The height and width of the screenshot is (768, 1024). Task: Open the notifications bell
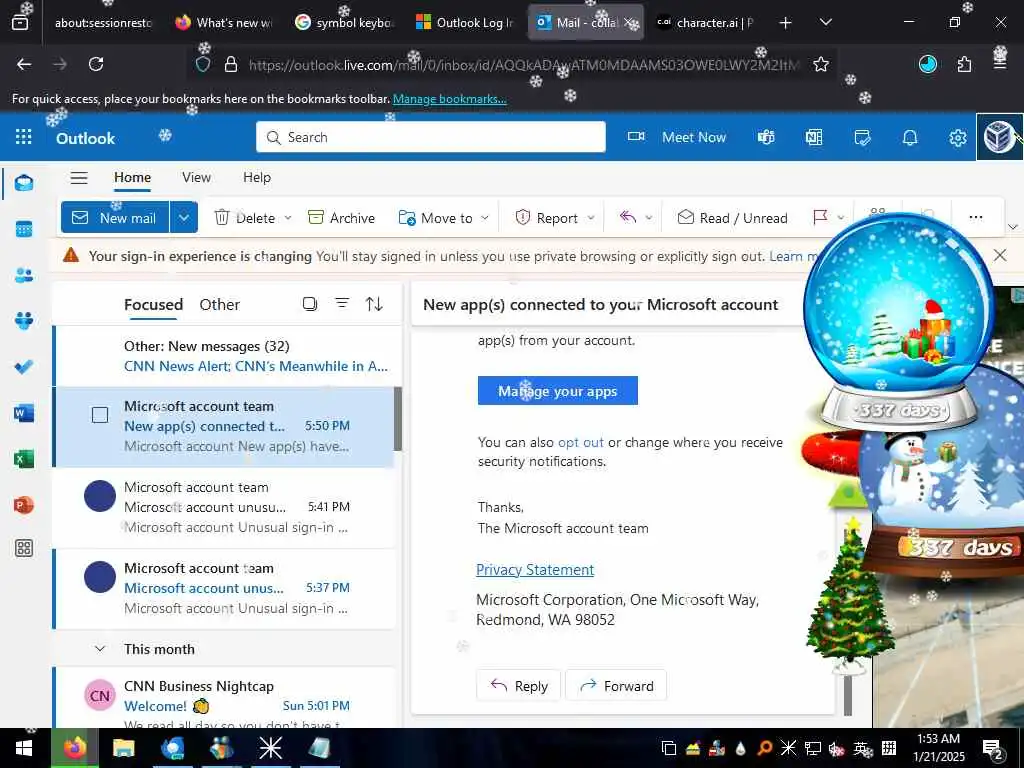[910, 137]
